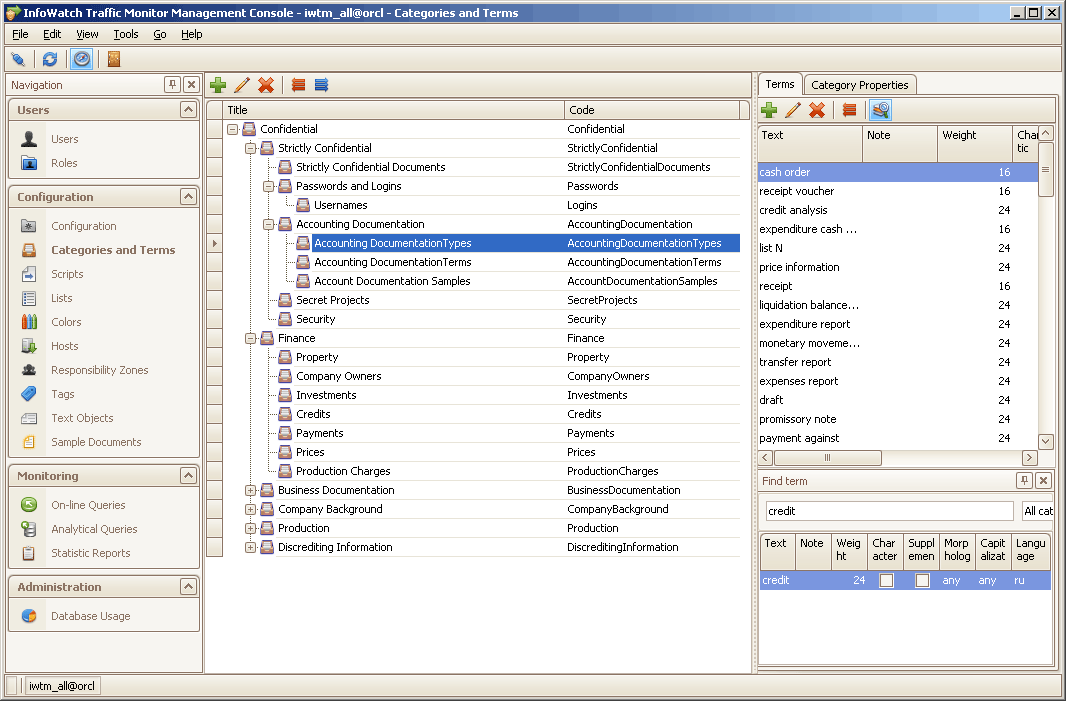
Task: Select the Secret Projects category row
Action: pyautogui.click(x=483, y=301)
